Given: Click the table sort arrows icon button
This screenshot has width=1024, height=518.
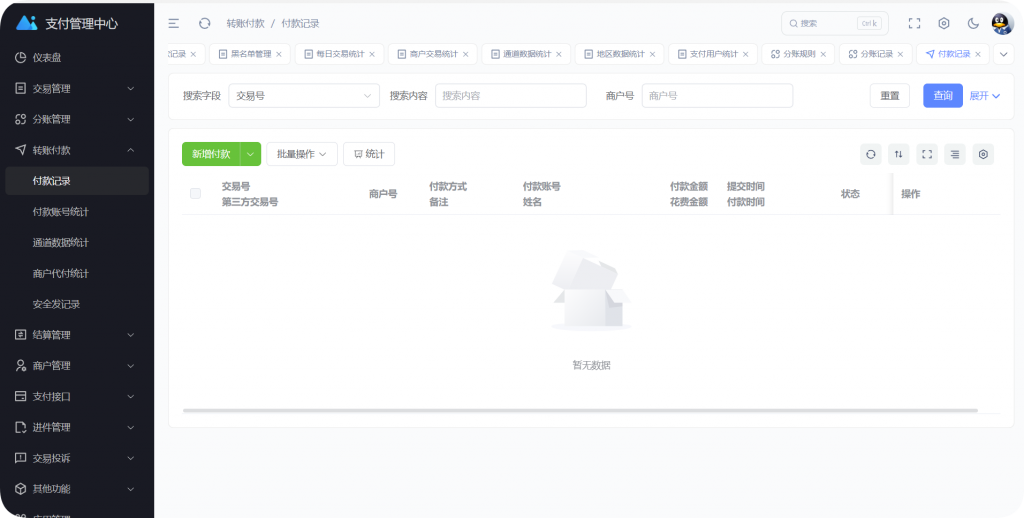Looking at the screenshot, I should point(899,154).
